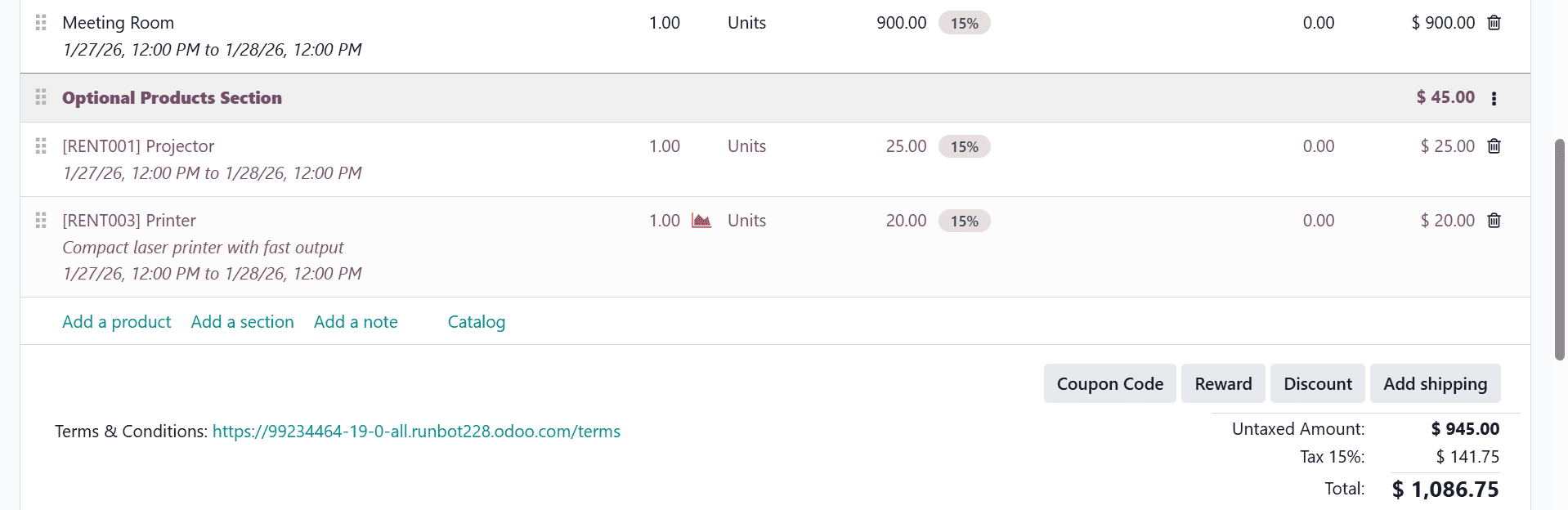Delete the Meeting Room line using its trash icon
The image size is (1568, 510).
pos(1494,23)
